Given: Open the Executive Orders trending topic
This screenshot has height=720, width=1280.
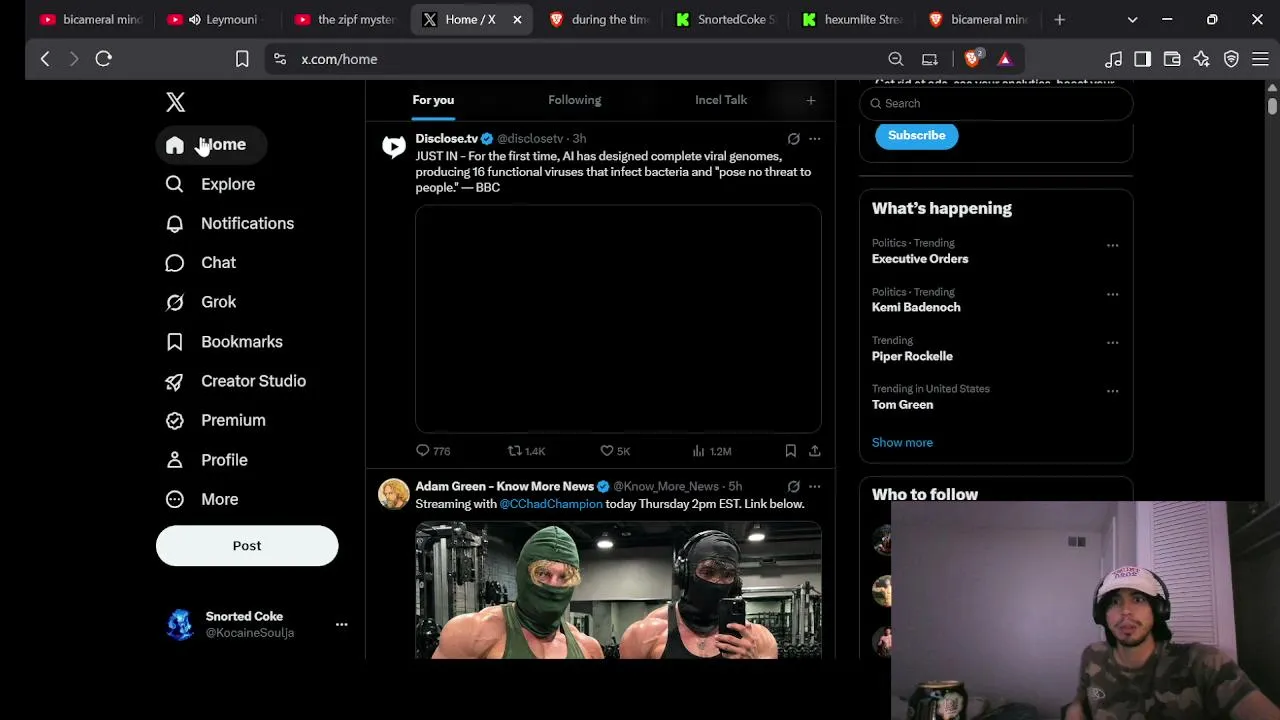Looking at the screenshot, I should pyautogui.click(x=920, y=259).
